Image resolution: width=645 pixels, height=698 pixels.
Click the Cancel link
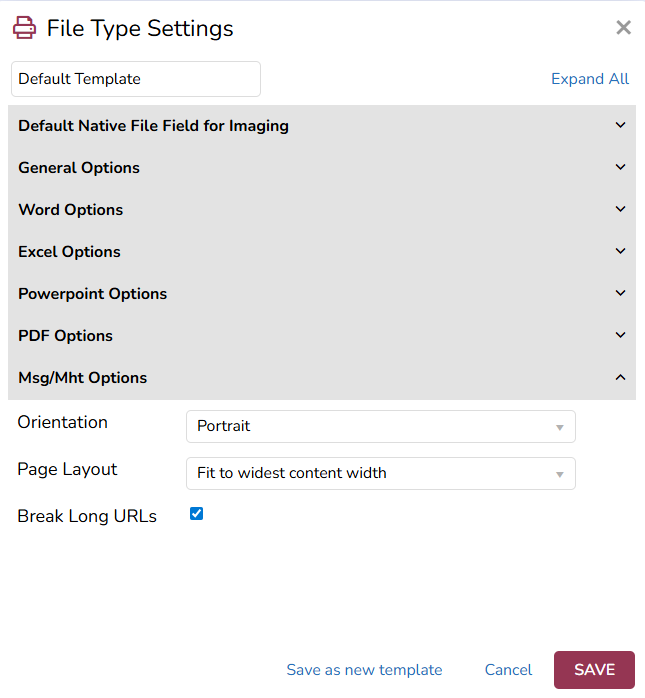tap(508, 670)
